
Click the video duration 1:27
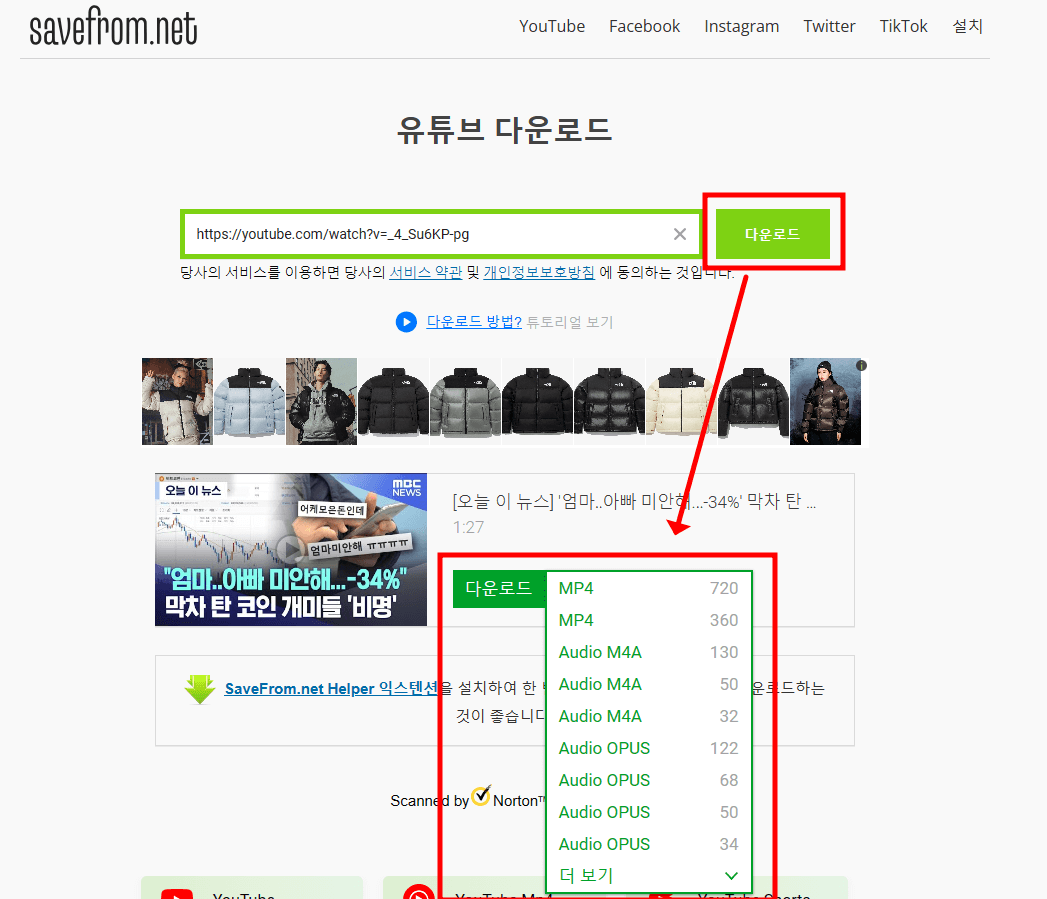tap(468, 528)
